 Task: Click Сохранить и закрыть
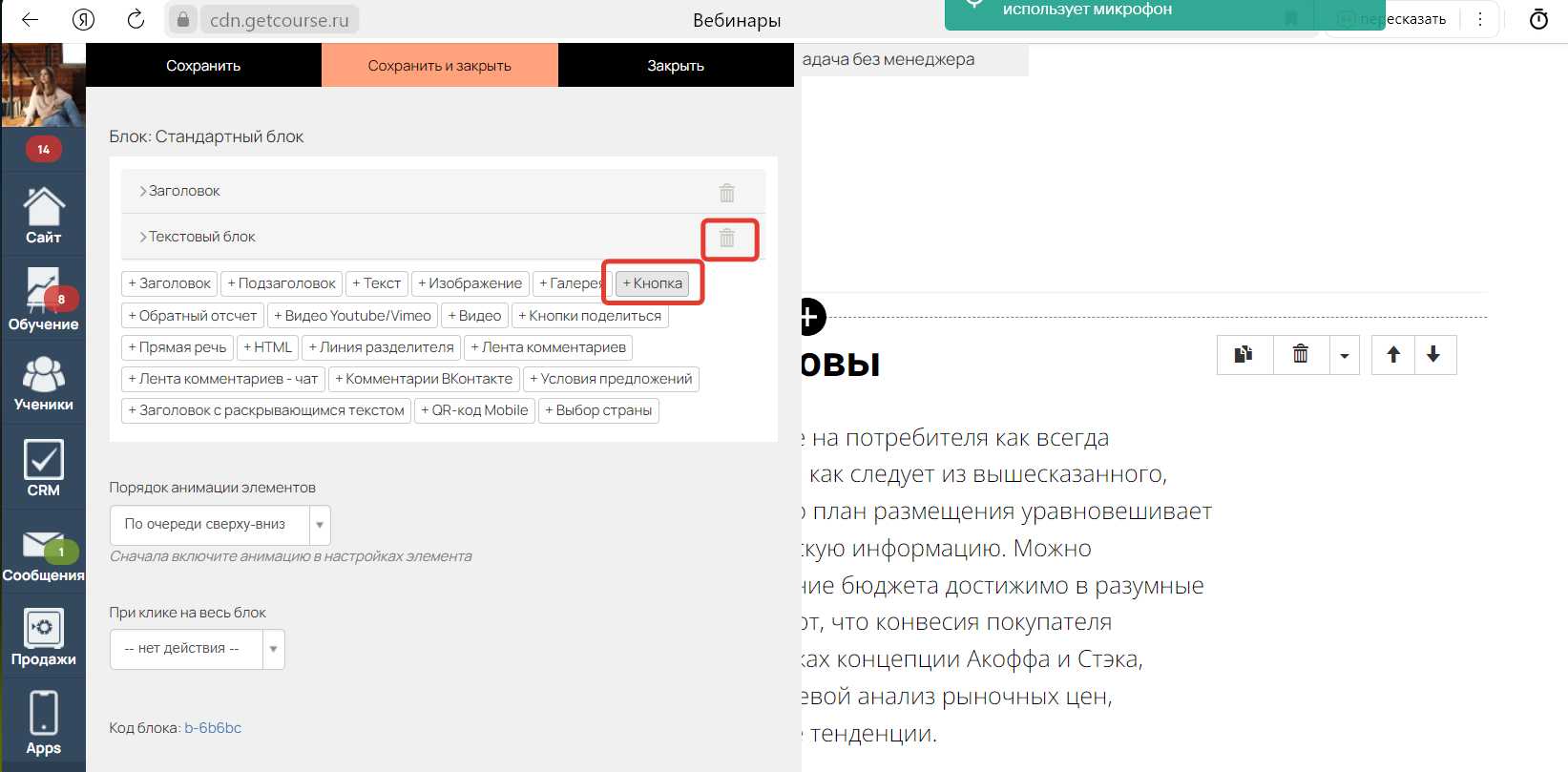click(x=439, y=66)
